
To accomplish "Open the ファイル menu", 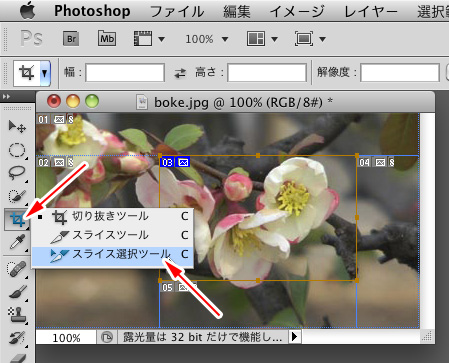I will click(177, 12).
